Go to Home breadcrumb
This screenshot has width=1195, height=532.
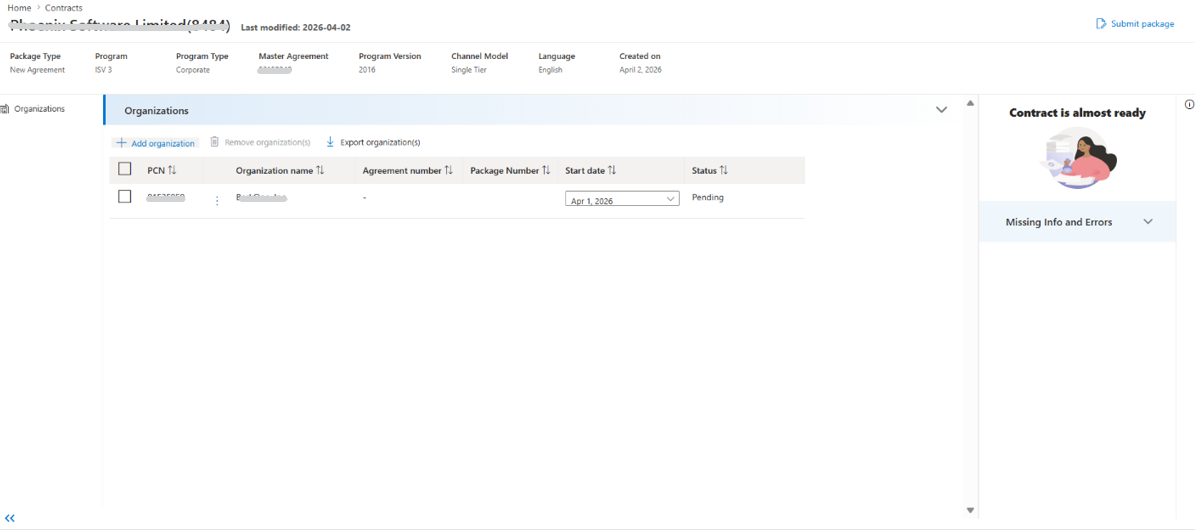(x=19, y=8)
